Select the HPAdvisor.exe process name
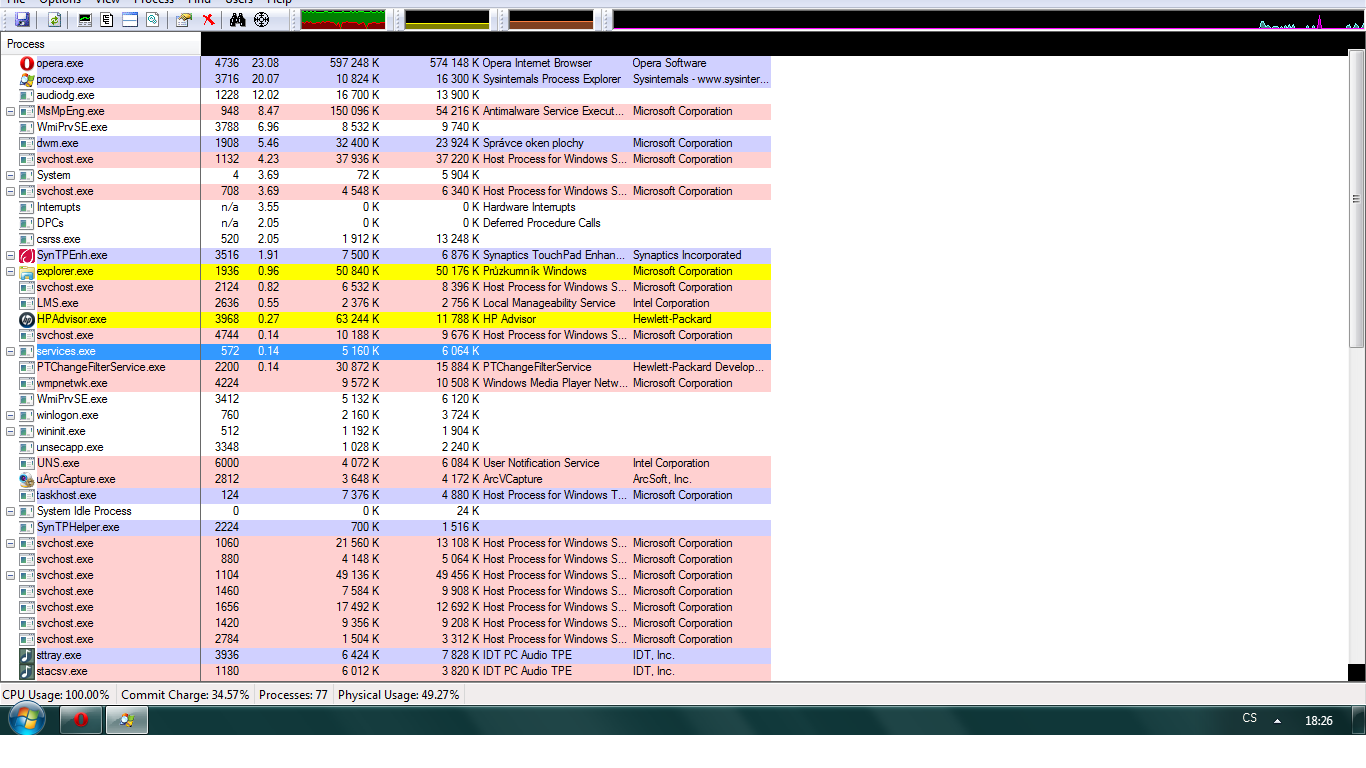This screenshot has width=1366, height=768. [x=72, y=319]
